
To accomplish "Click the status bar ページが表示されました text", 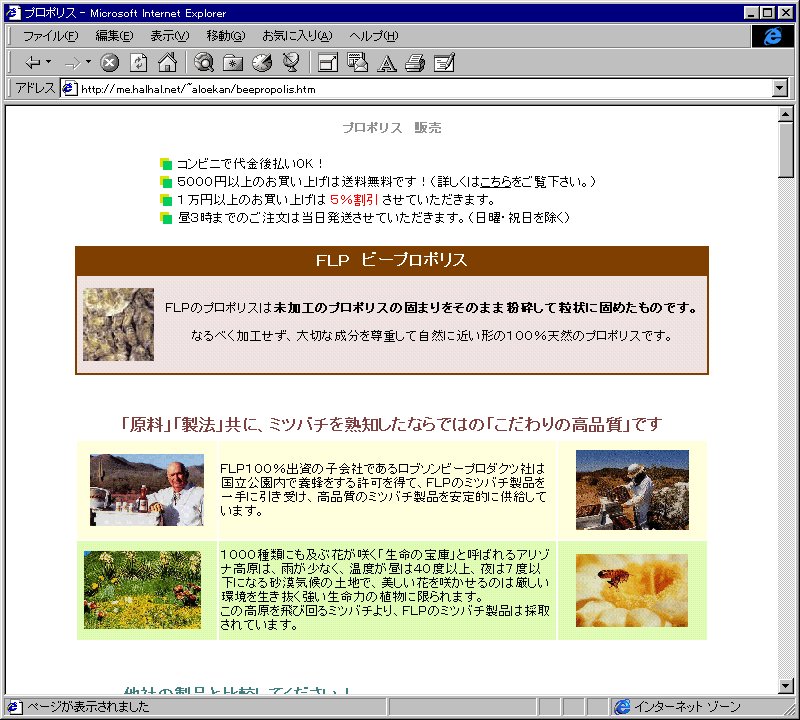I will point(88,707).
